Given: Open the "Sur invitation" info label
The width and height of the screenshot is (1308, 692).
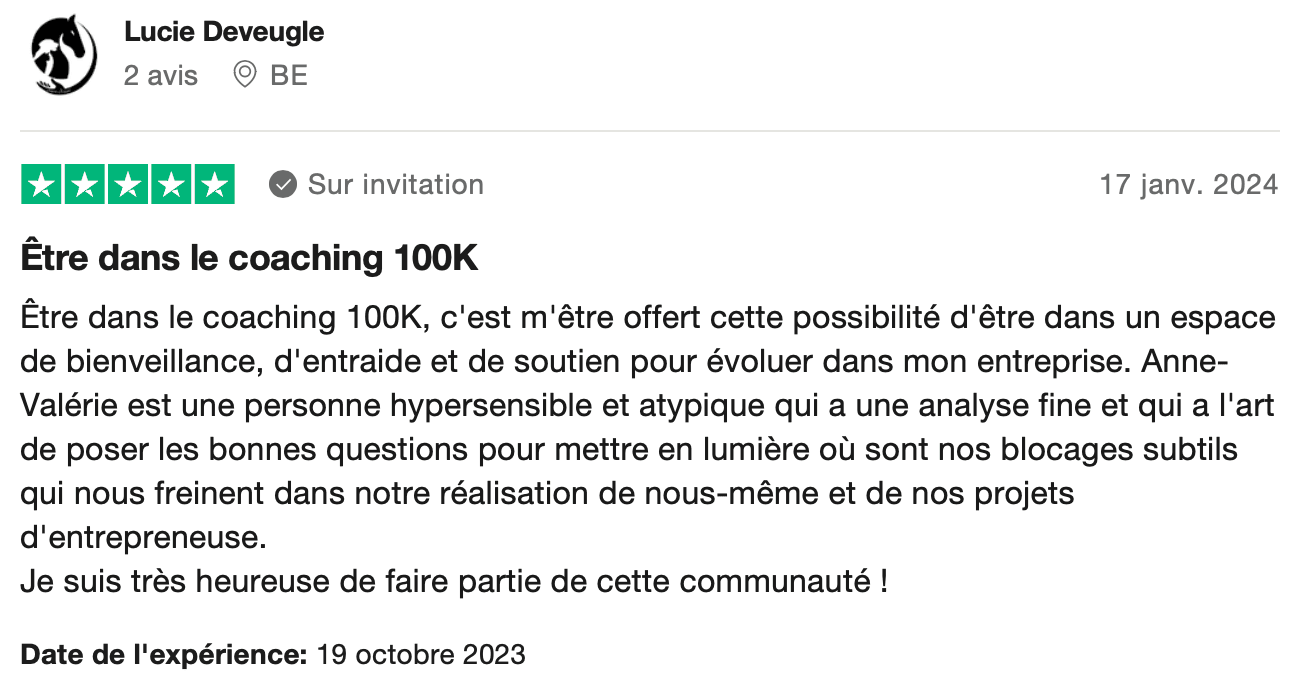Looking at the screenshot, I should pos(396,184).
